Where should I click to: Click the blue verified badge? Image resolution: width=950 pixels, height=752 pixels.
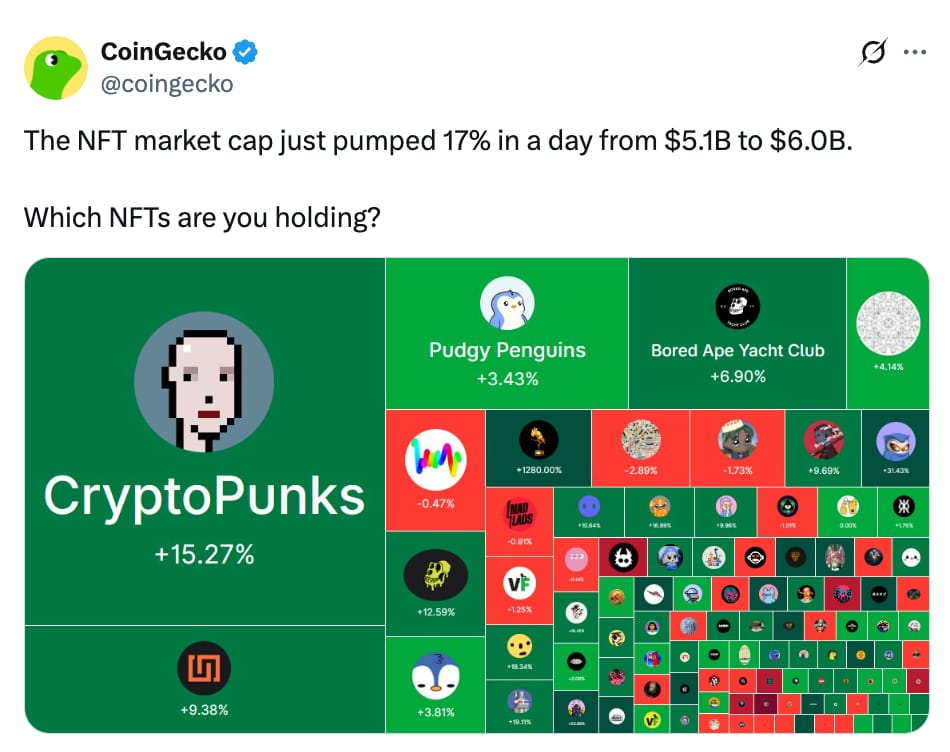pyautogui.click(x=245, y=52)
